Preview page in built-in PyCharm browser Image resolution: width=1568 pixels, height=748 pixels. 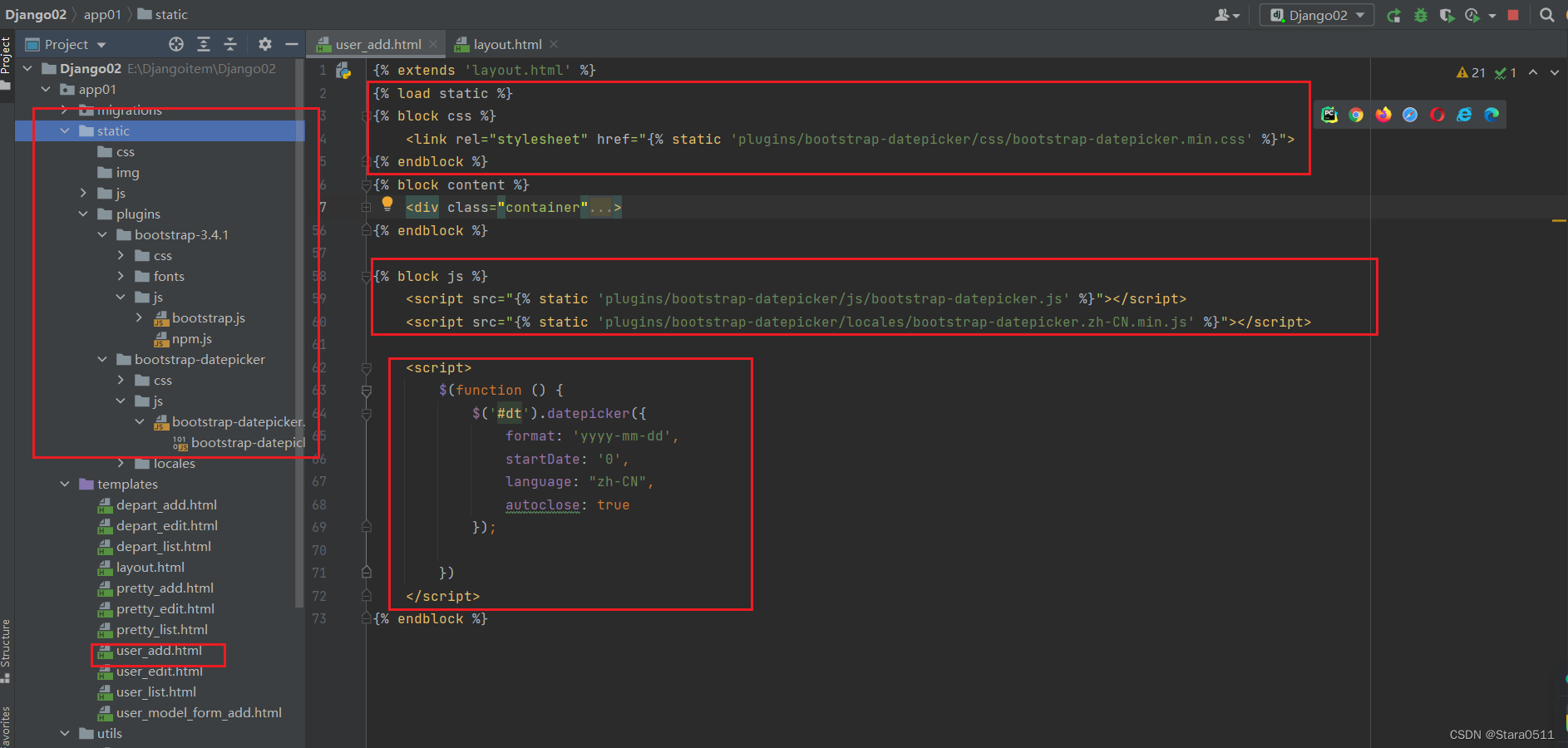(x=1329, y=115)
